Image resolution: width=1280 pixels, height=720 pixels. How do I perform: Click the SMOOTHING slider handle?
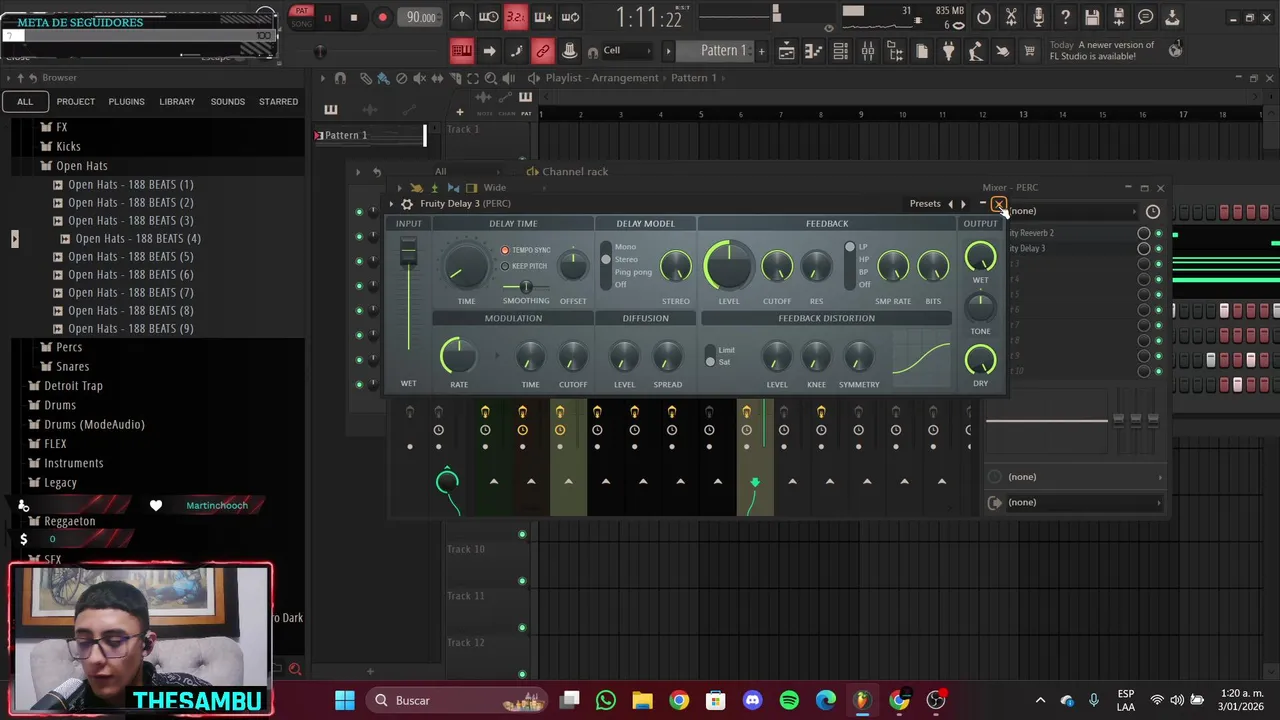point(526,287)
